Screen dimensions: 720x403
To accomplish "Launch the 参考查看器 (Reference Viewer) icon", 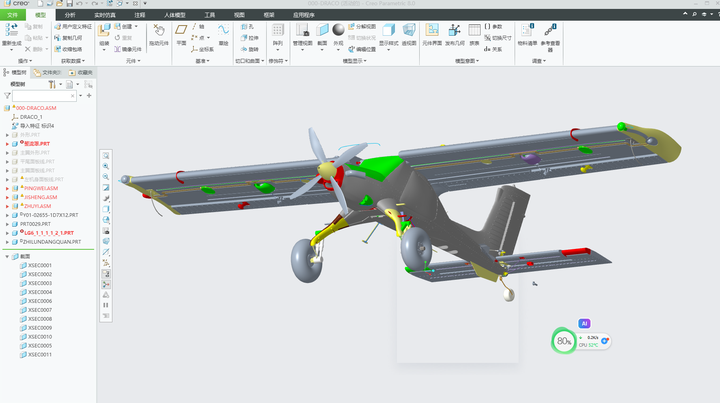I will coord(550,31).
